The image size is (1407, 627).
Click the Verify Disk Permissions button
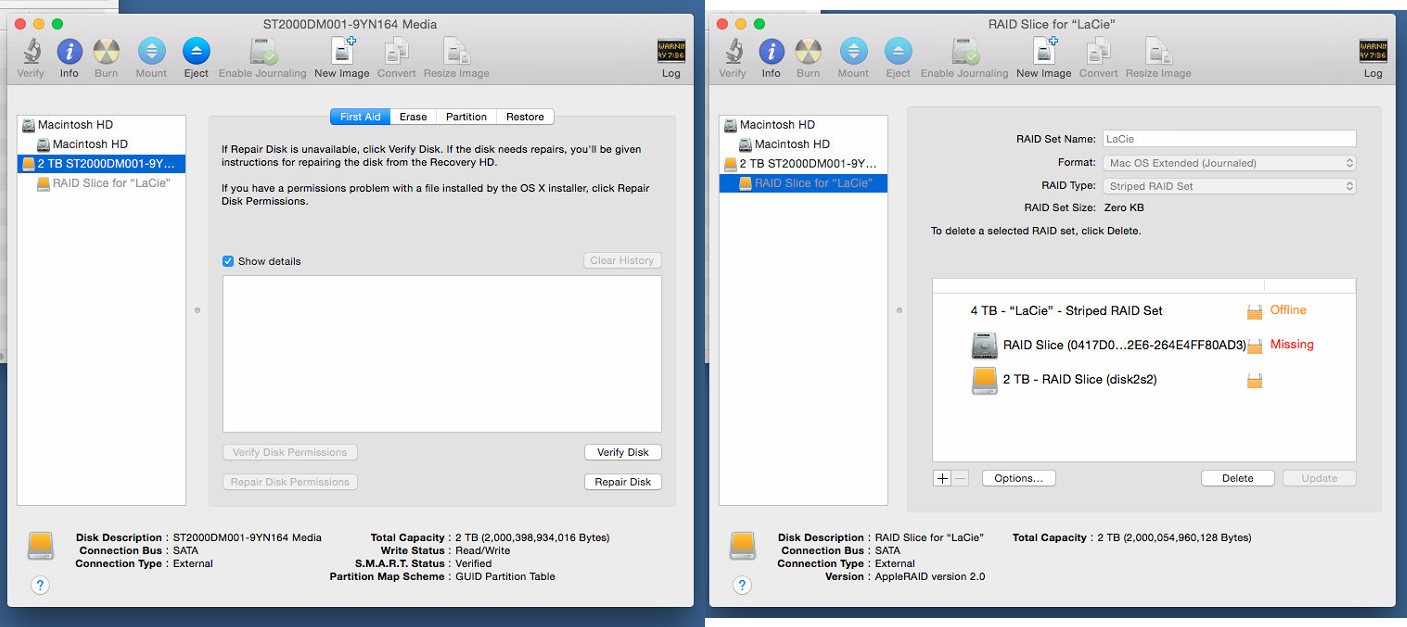click(x=290, y=452)
